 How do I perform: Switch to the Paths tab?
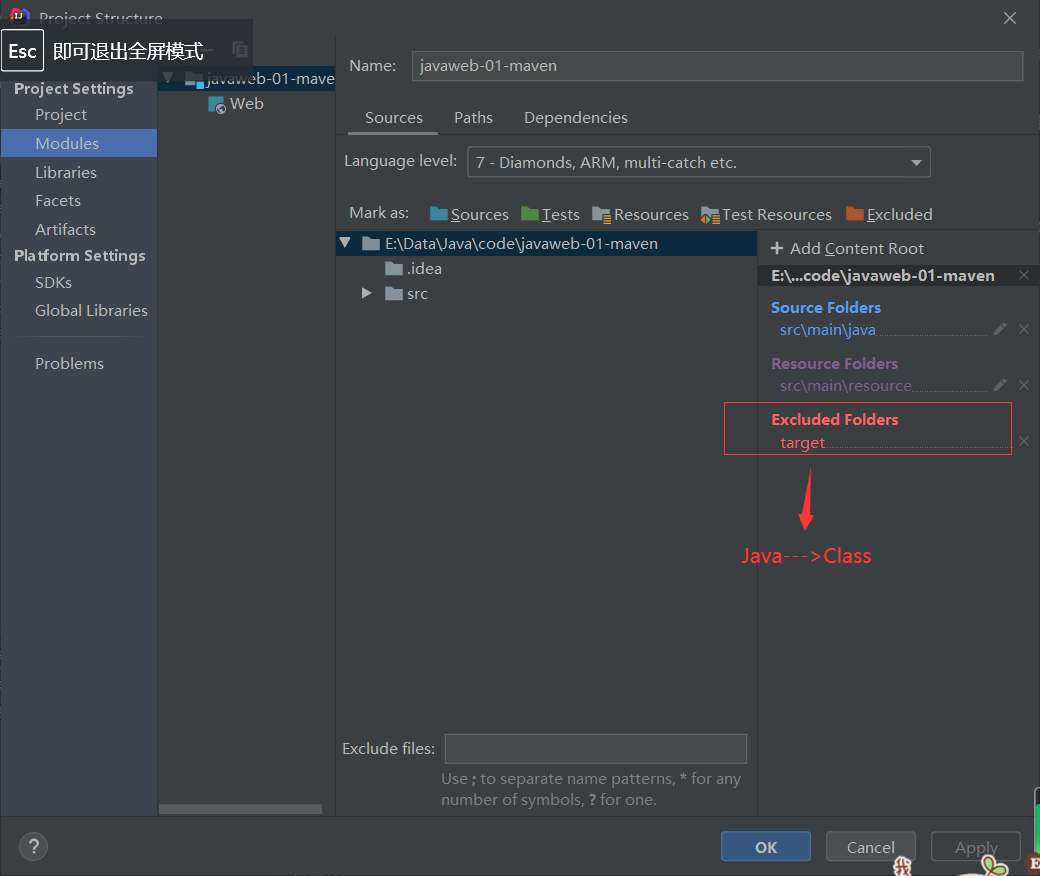(473, 117)
